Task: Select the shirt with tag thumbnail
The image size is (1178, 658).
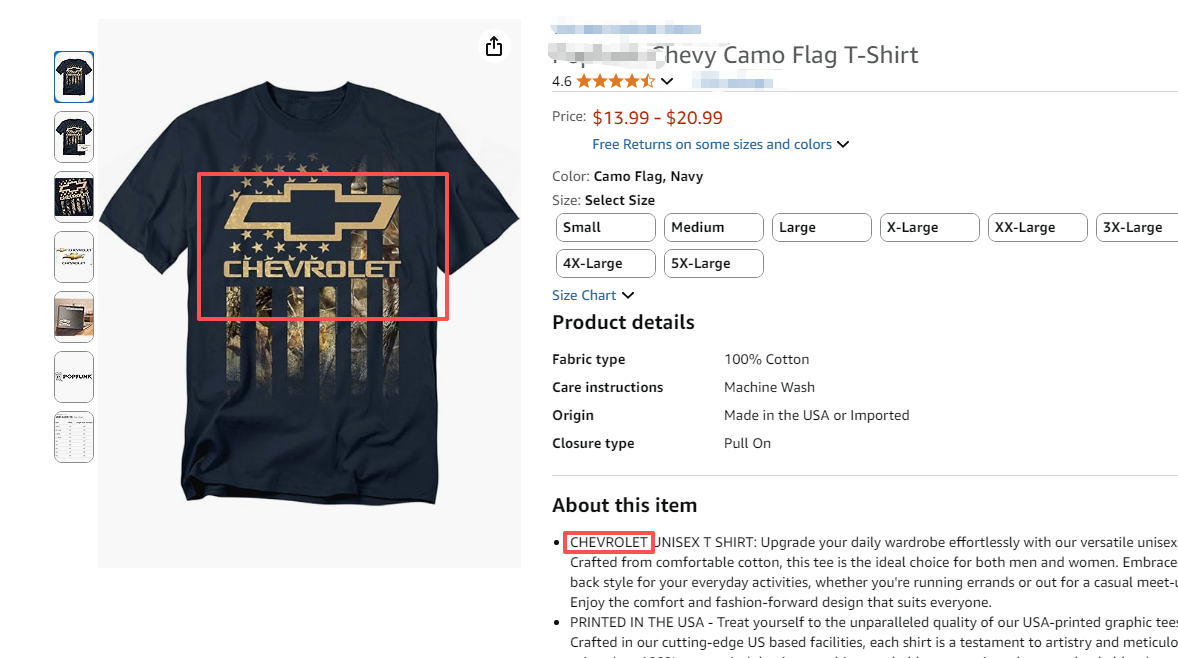Action: pos(74,137)
